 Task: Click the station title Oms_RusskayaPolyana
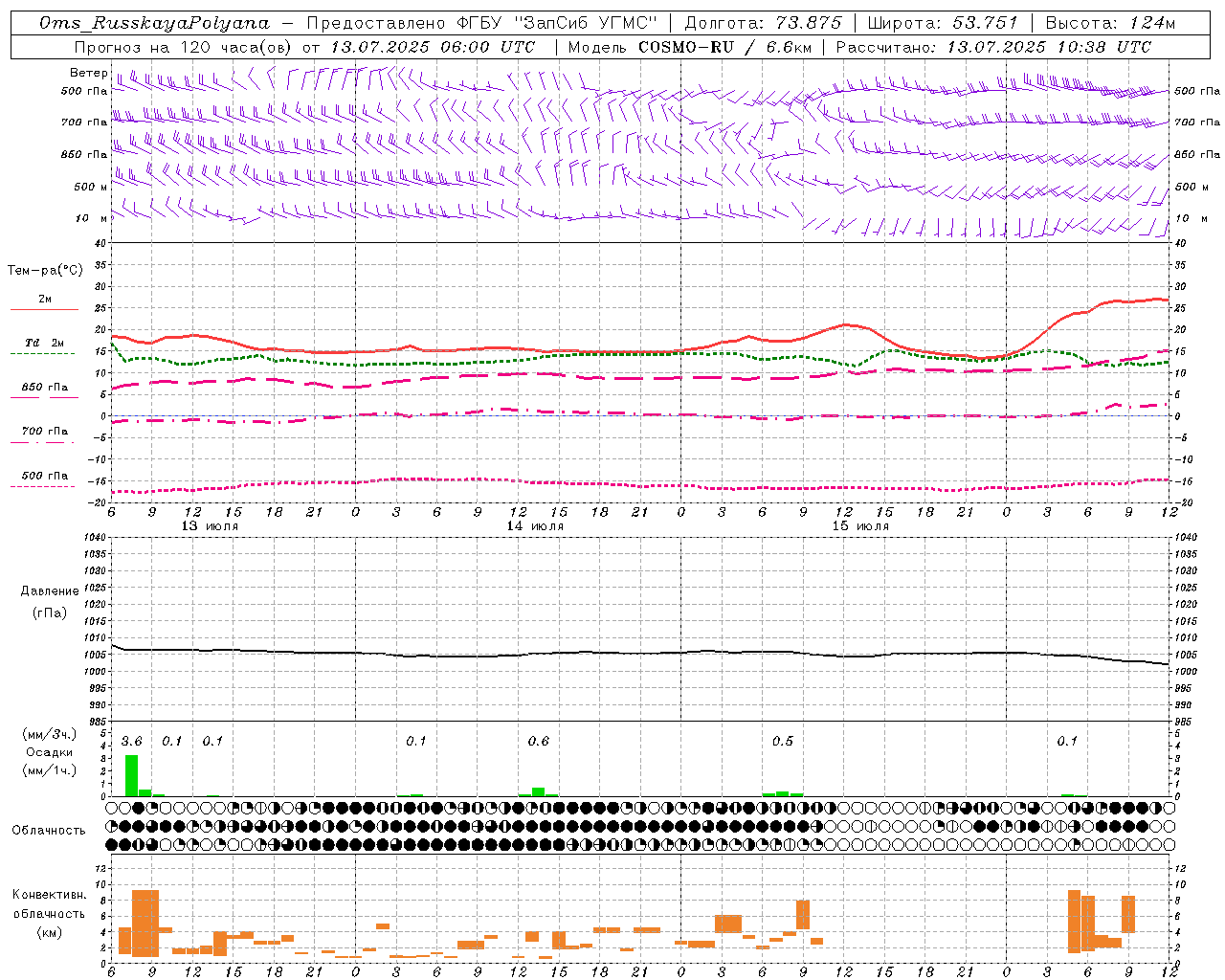click(154, 23)
